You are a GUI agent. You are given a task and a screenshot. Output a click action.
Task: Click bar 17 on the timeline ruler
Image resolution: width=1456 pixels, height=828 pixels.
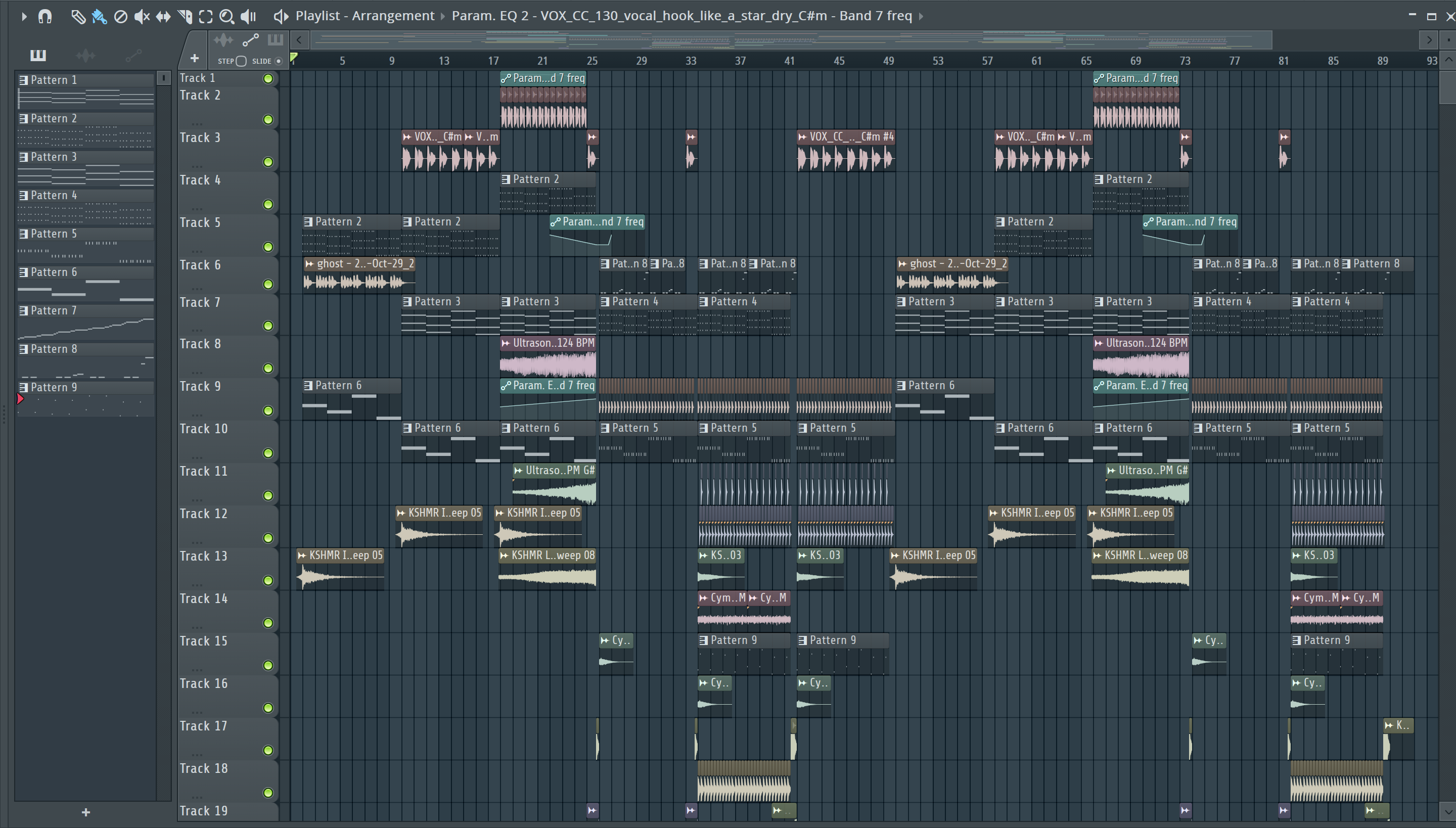pyautogui.click(x=493, y=61)
